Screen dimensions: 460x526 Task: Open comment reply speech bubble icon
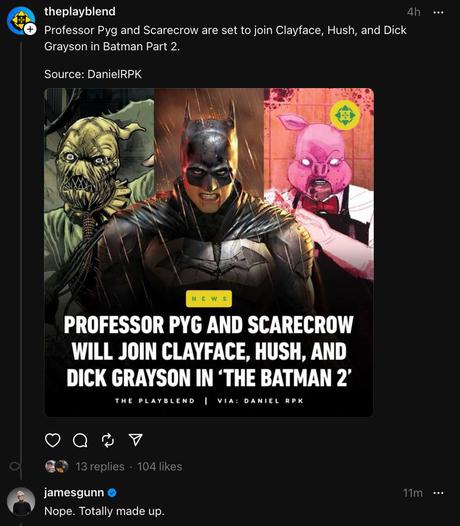(x=80, y=440)
